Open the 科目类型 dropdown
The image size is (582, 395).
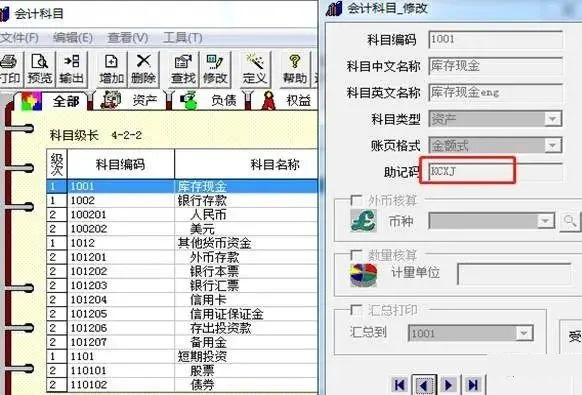552,119
